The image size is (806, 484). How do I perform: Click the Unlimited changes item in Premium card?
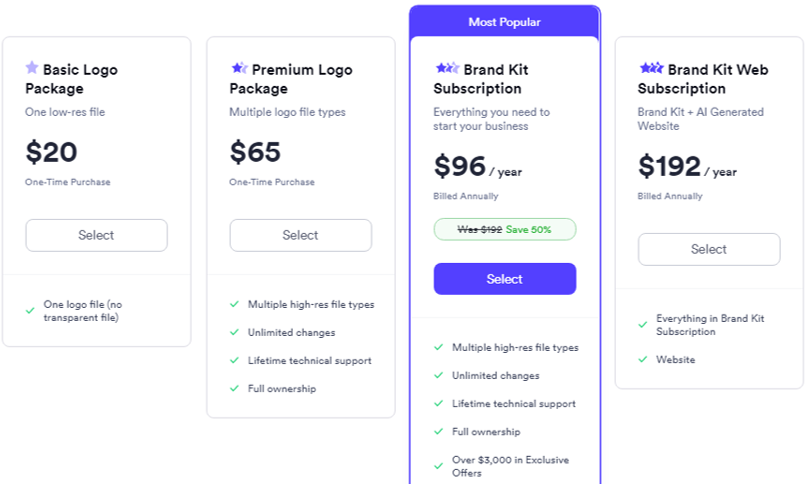[291, 332]
